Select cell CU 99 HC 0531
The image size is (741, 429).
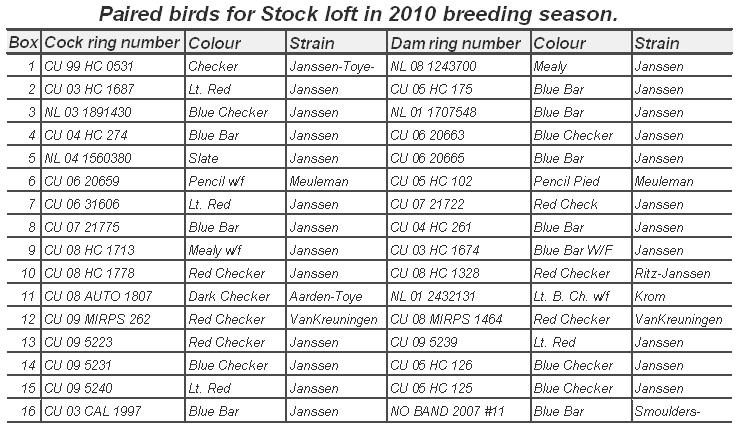pyautogui.click(x=112, y=66)
